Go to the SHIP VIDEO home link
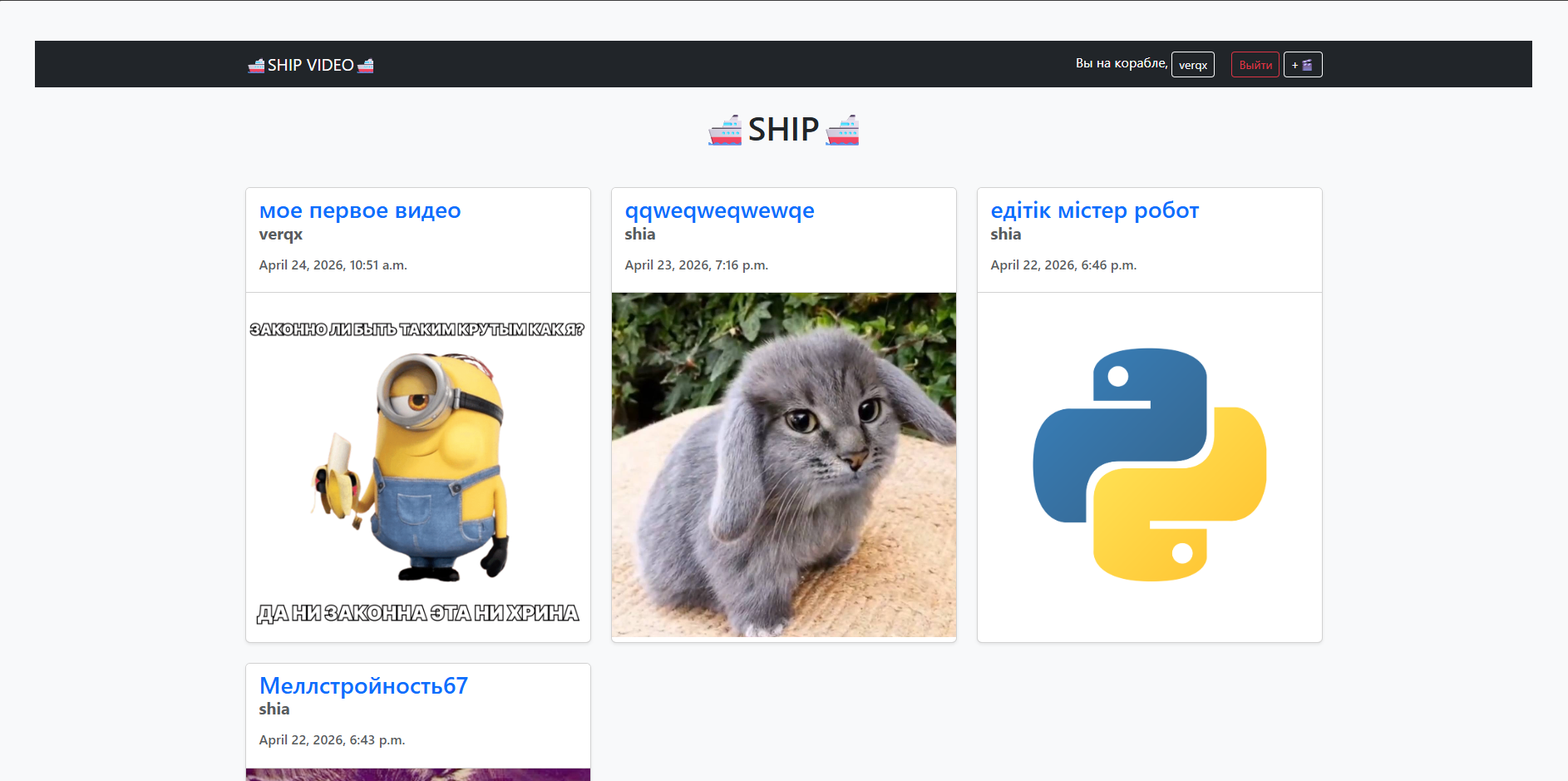 [x=311, y=65]
